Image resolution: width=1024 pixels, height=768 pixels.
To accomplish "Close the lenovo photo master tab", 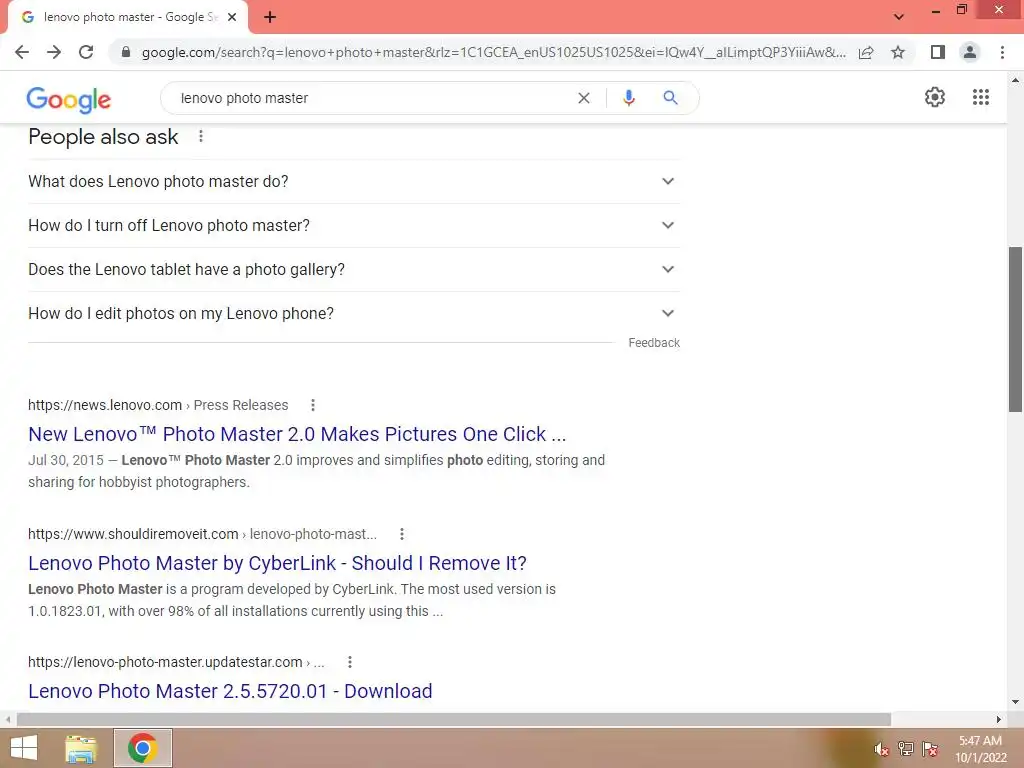I will click(232, 17).
